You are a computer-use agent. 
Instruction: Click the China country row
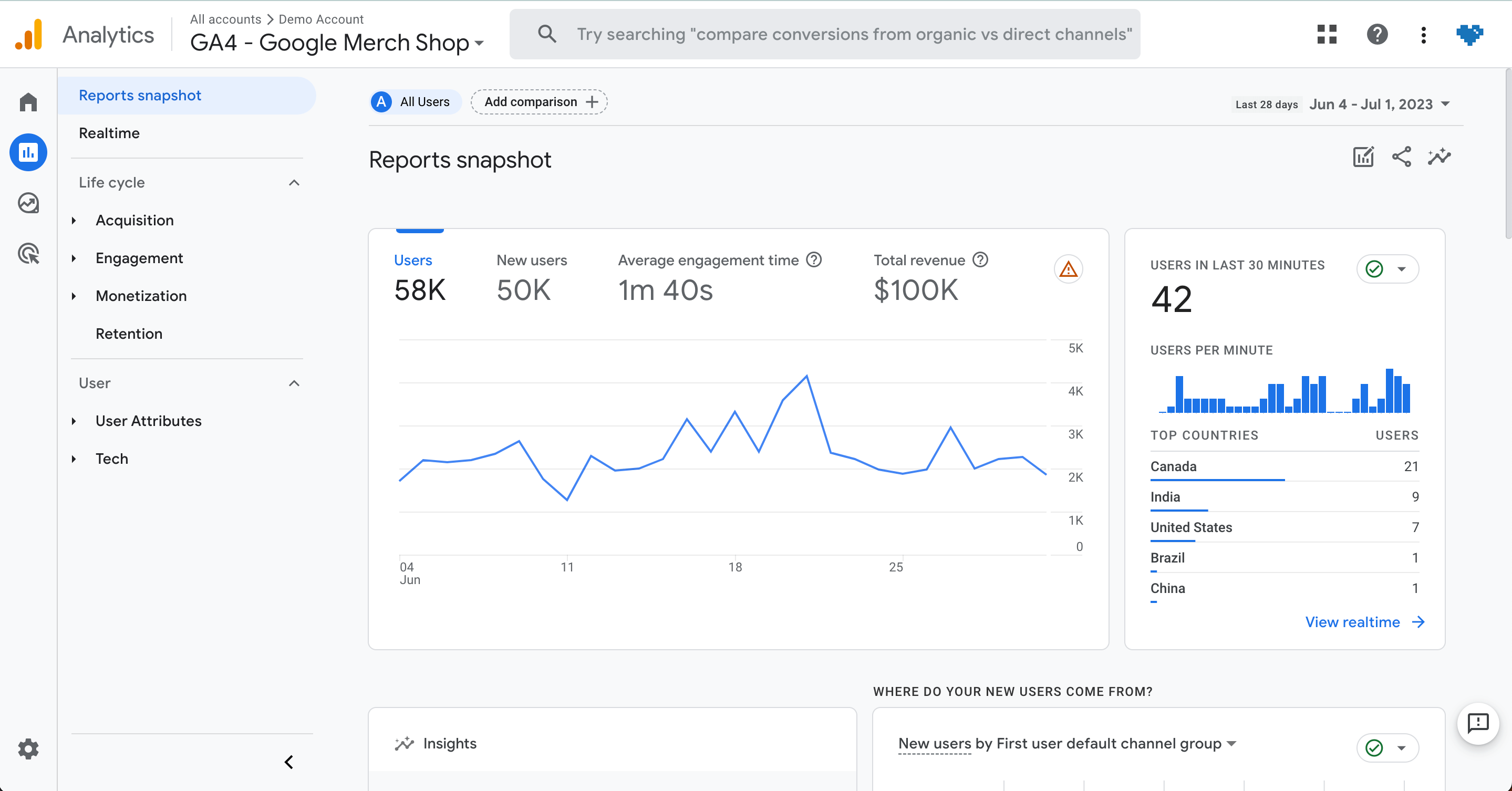(1285, 589)
